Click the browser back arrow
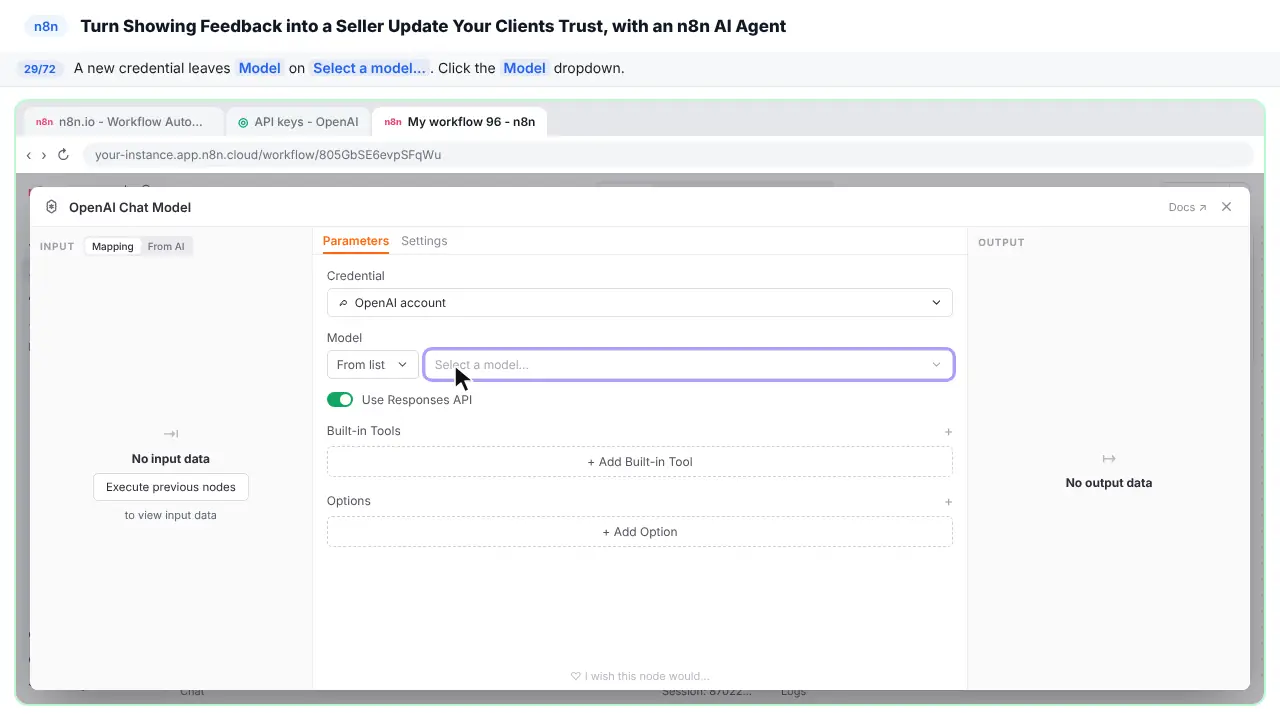 pos(29,155)
